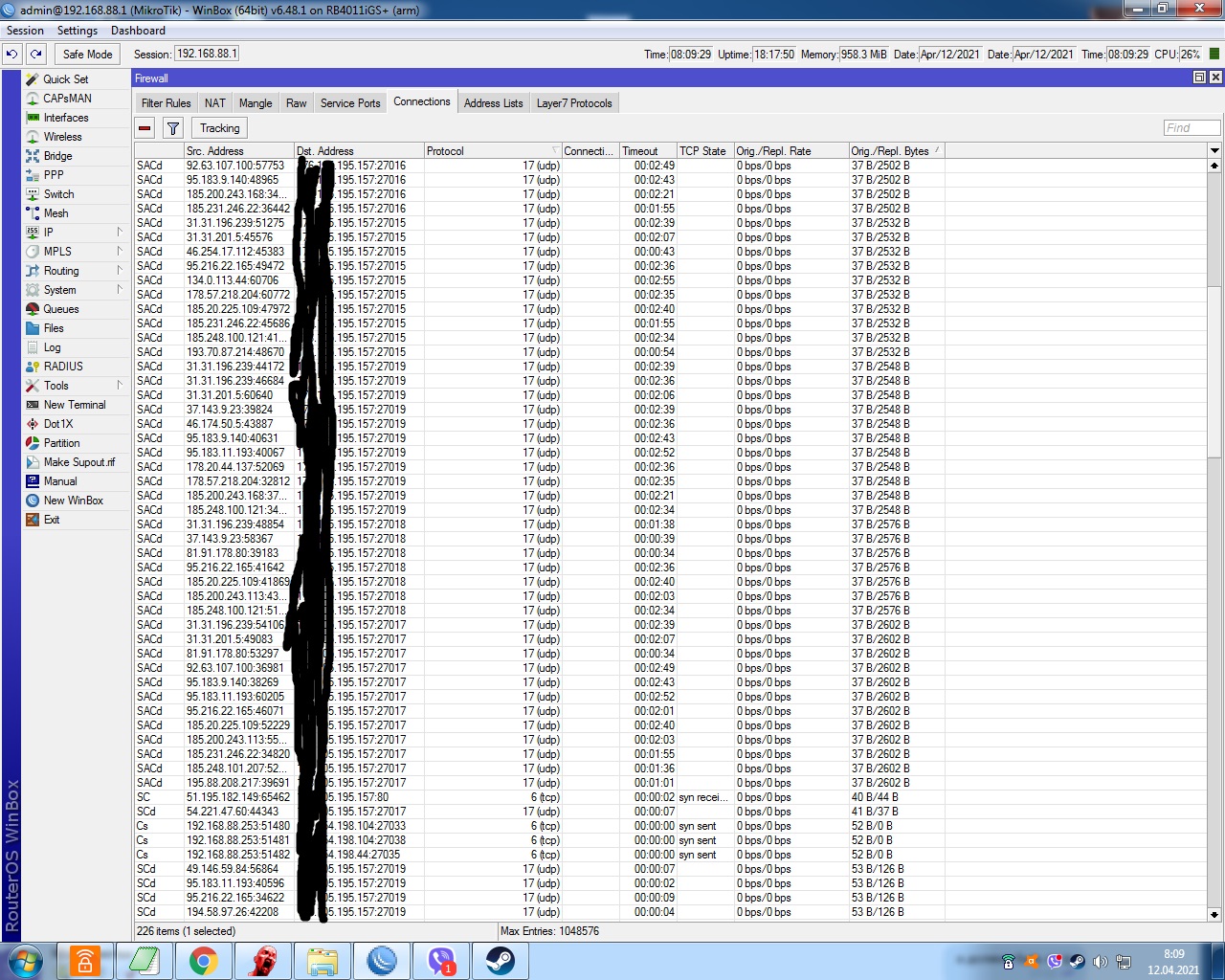The width and height of the screenshot is (1225, 980).
Task: Open the Queues sidebar item
Action: [x=61, y=309]
